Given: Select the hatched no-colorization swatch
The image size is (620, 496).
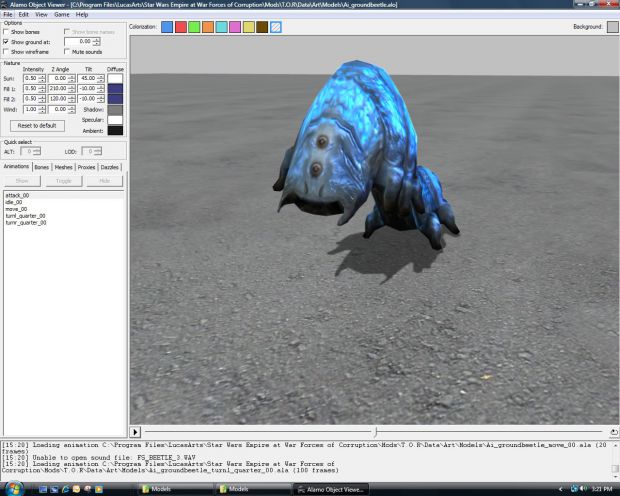Looking at the screenshot, I should tap(276, 27).
